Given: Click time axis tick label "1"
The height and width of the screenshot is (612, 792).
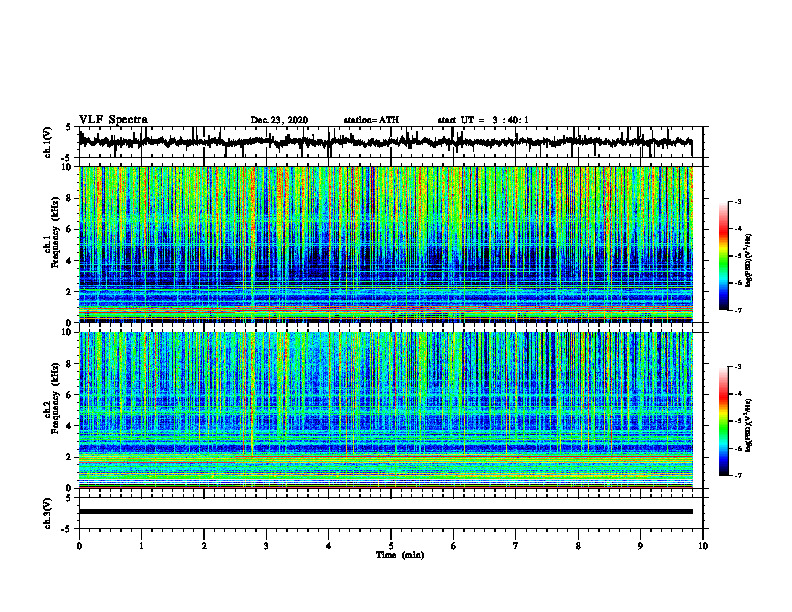Looking at the screenshot, I should (x=141, y=546).
